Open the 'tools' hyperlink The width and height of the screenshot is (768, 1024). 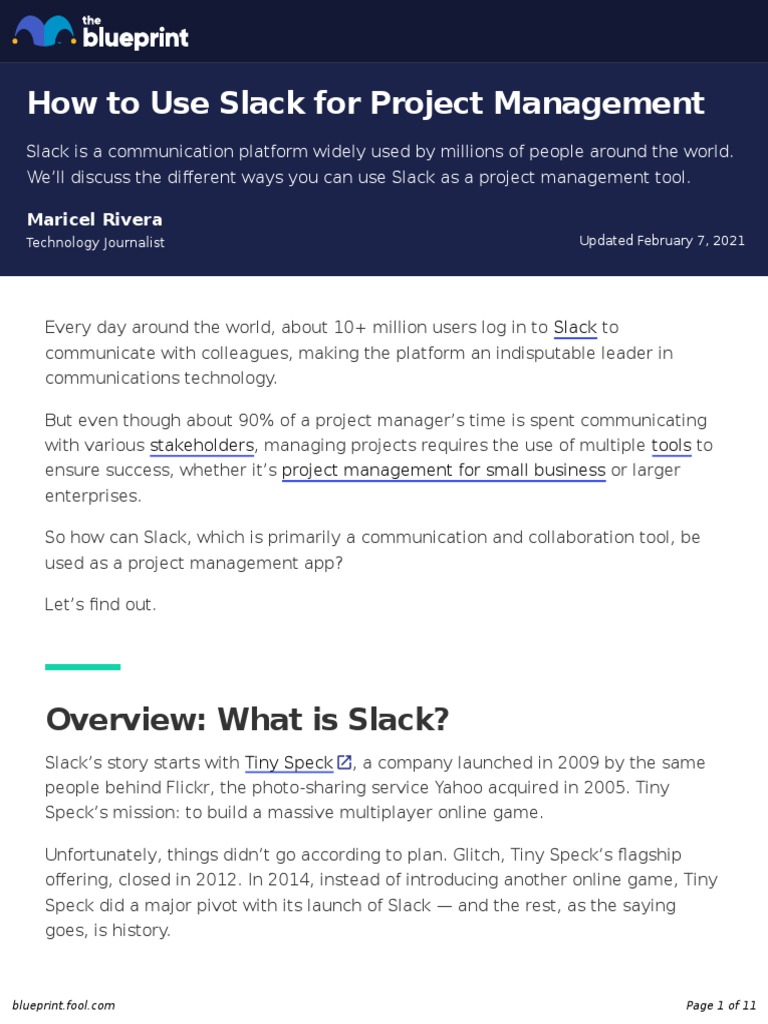pyautogui.click(x=671, y=445)
